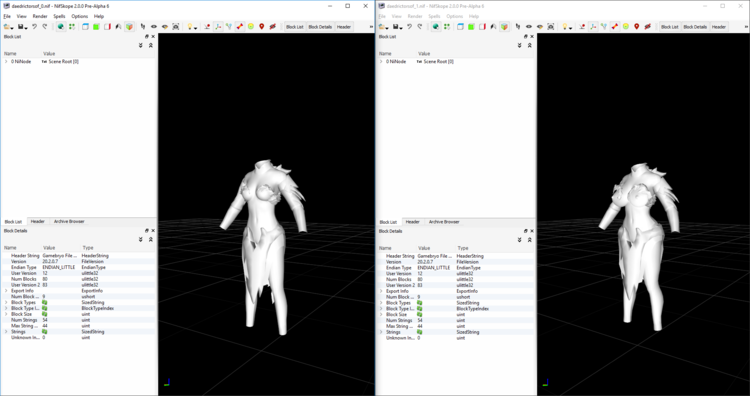Click Block Details toolbar button in daedrictorsof_0 window
The image size is (750, 396).
point(320,27)
